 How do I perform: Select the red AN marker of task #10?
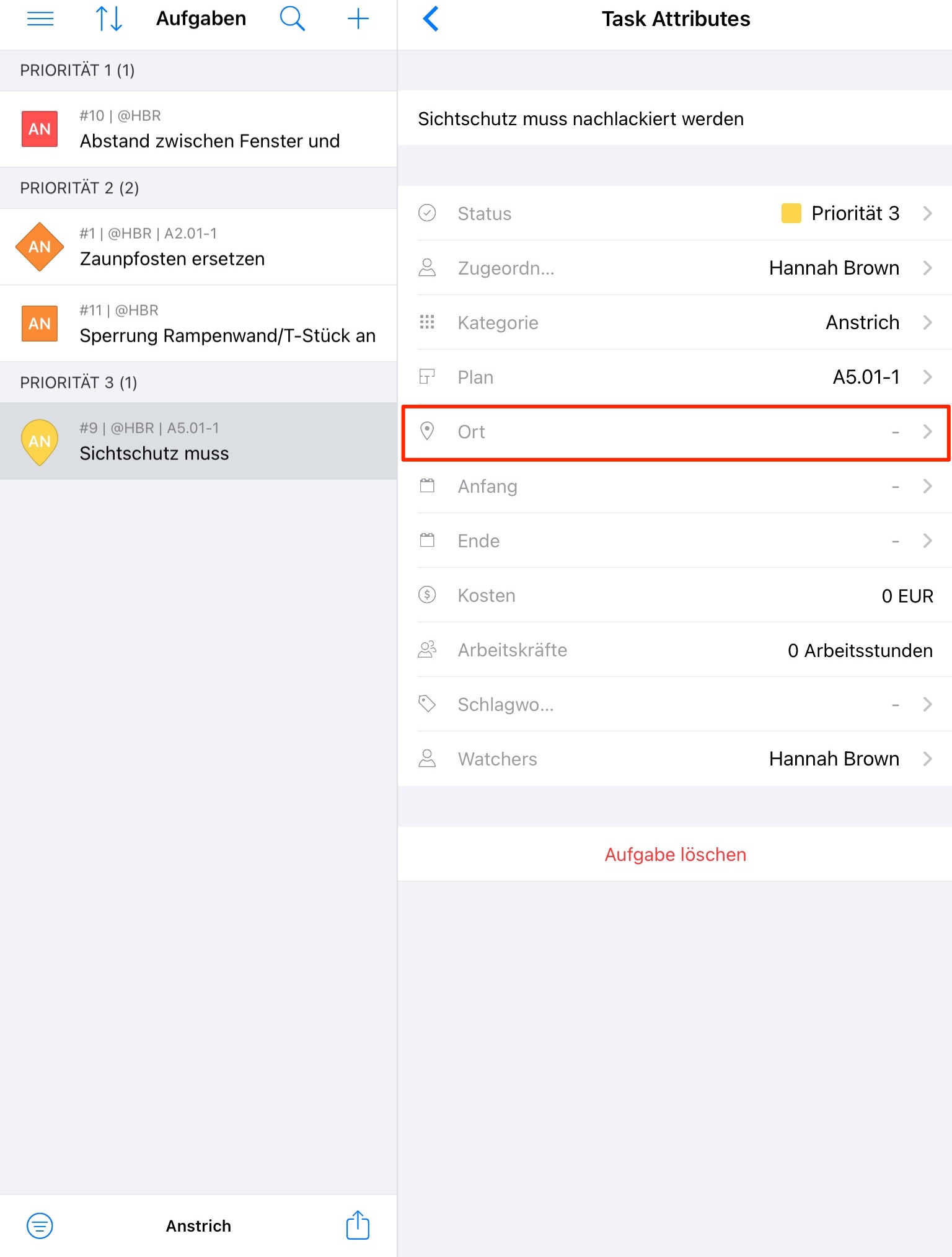(x=40, y=129)
